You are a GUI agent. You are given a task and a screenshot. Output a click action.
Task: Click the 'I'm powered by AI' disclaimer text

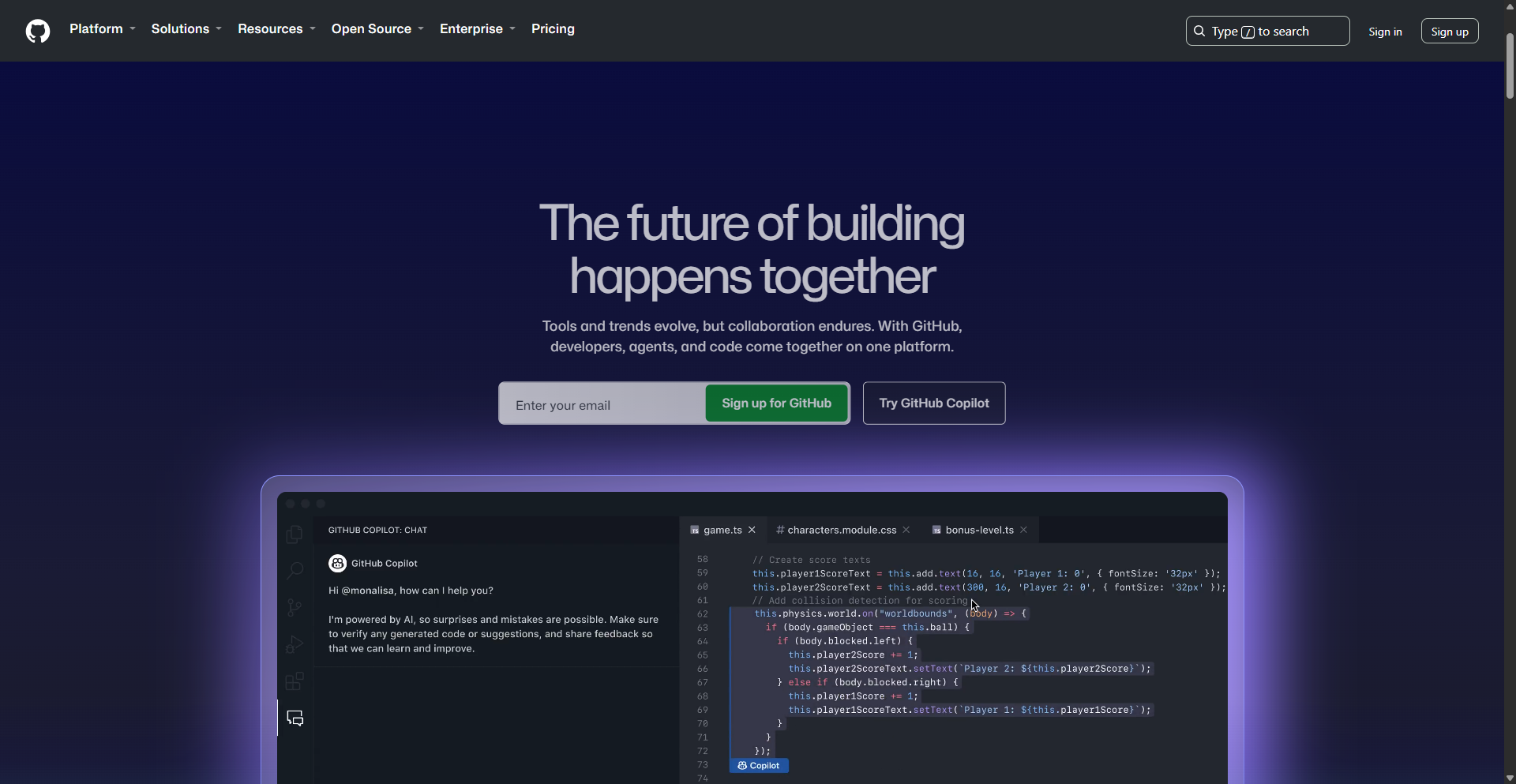pos(493,634)
